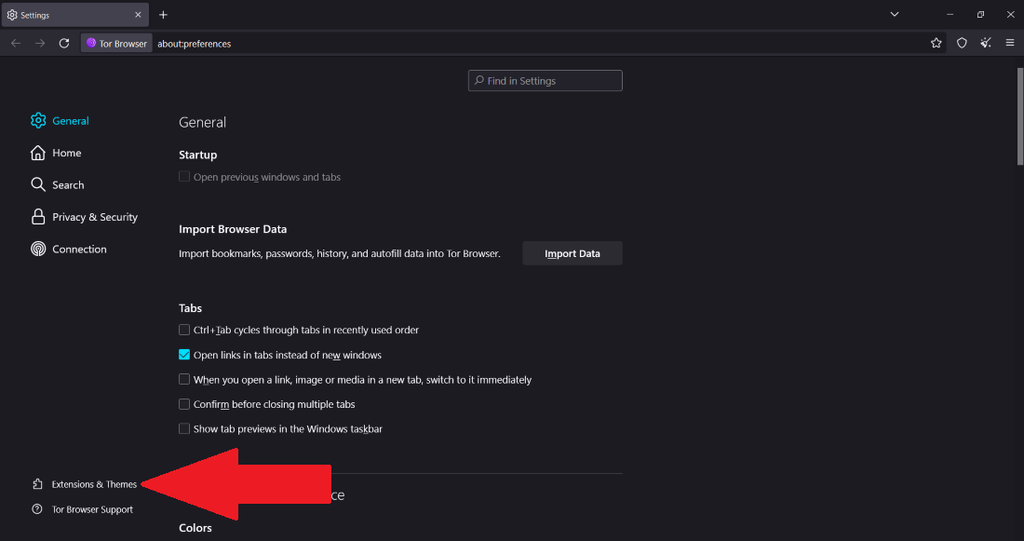This screenshot has width=1024, height=541.
Task: Expand the list all tabs chevron
Action: point(894,15)
